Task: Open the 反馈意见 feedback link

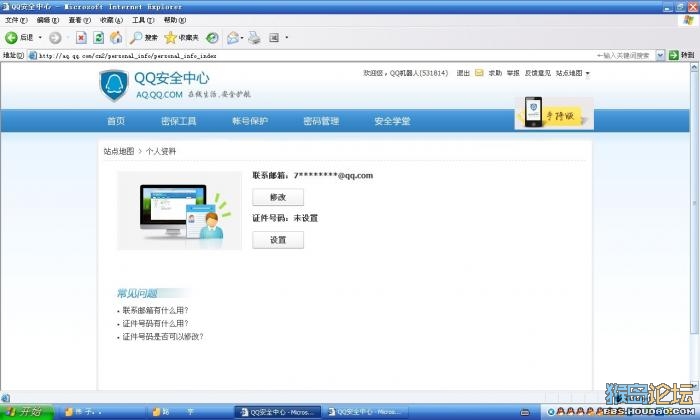Action: point(538,73)
